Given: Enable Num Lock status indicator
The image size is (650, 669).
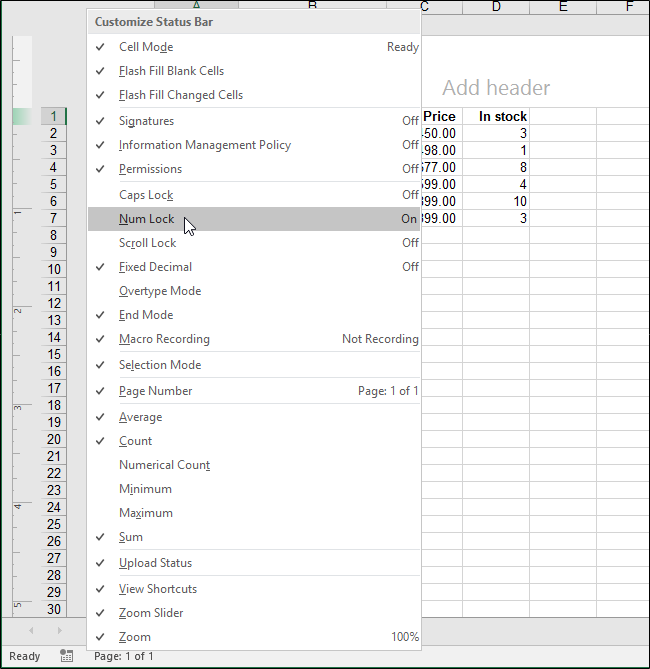Looking at the screenshot, I should click(146, 219).
